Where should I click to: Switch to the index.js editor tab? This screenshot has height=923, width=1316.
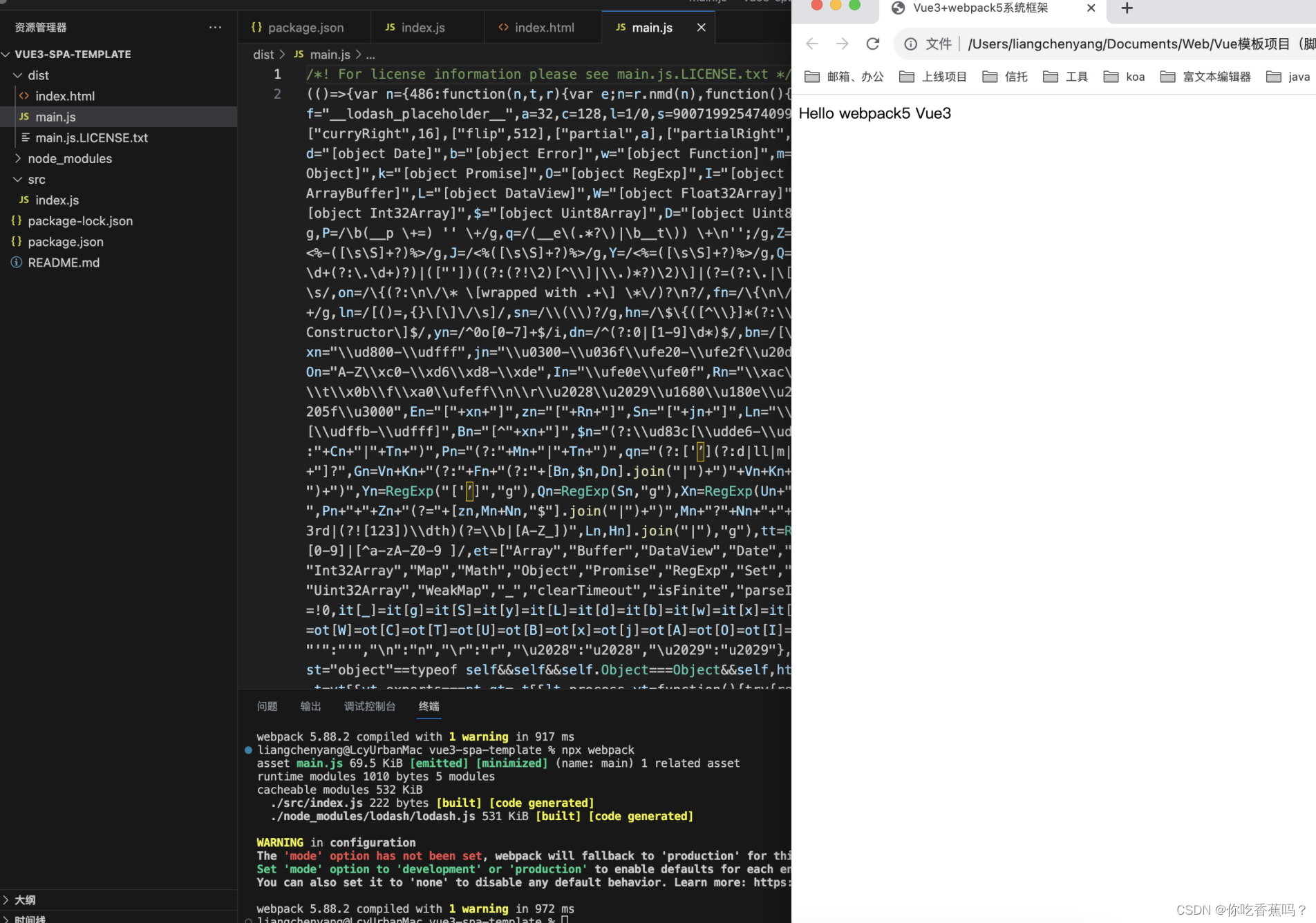(x=422, y=28)
